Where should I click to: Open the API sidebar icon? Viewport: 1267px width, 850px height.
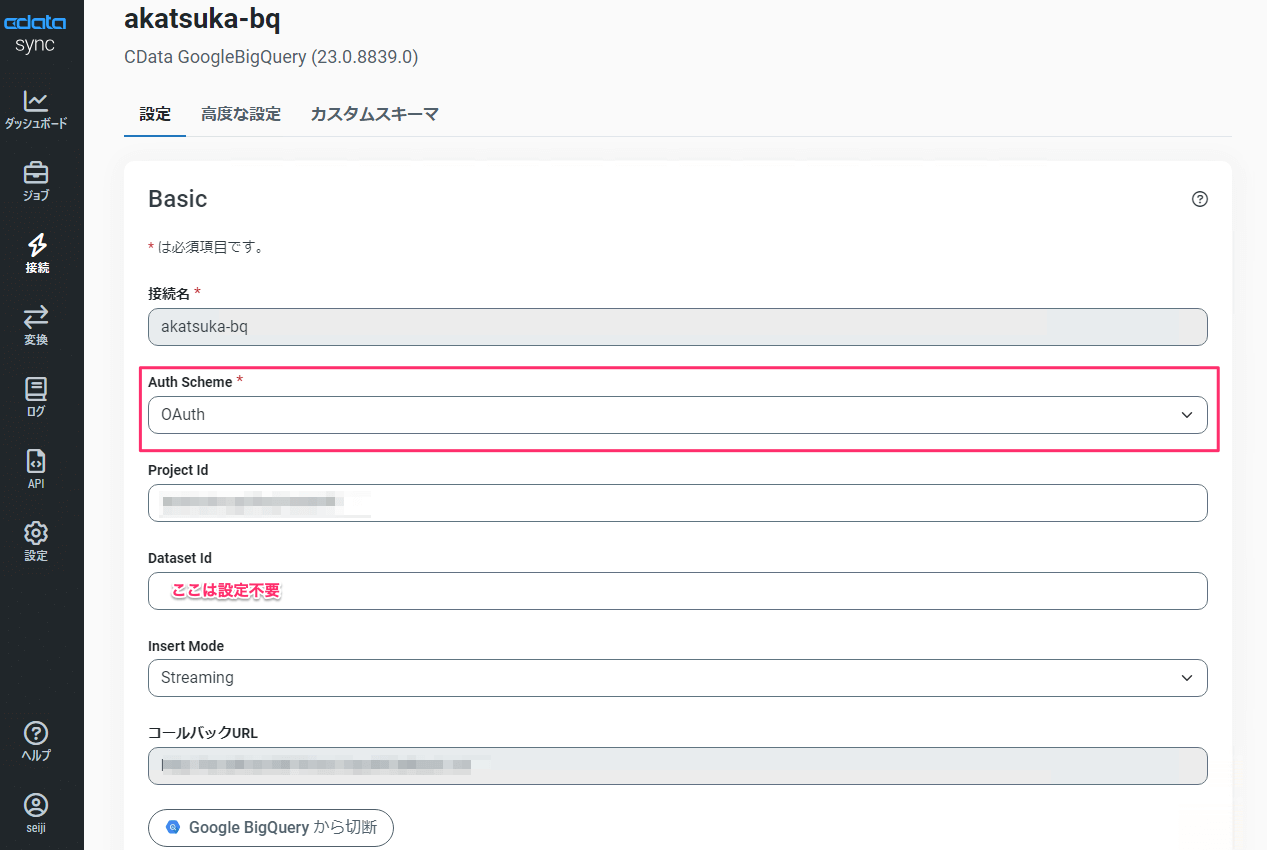click(x=36, y=470)
